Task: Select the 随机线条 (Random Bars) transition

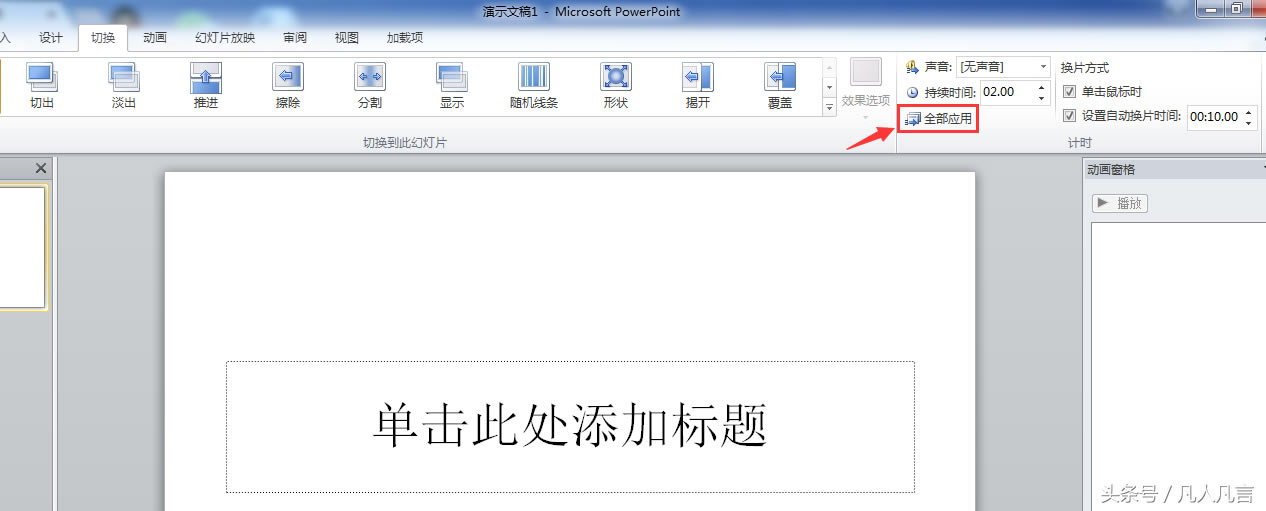Action: point(534,85)
